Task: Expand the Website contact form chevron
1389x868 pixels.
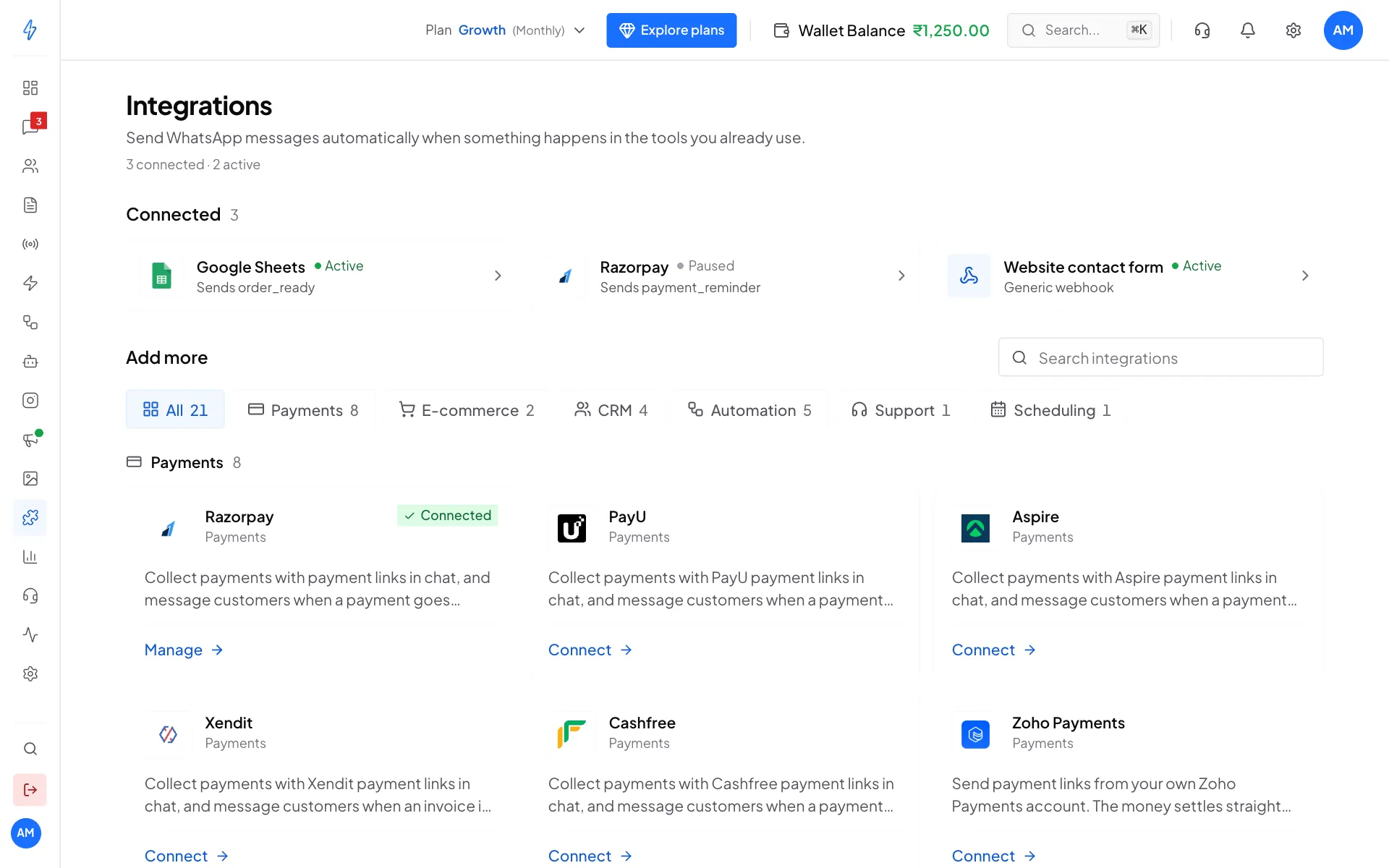Action: pyautogui.click(x=1305, y=276)
